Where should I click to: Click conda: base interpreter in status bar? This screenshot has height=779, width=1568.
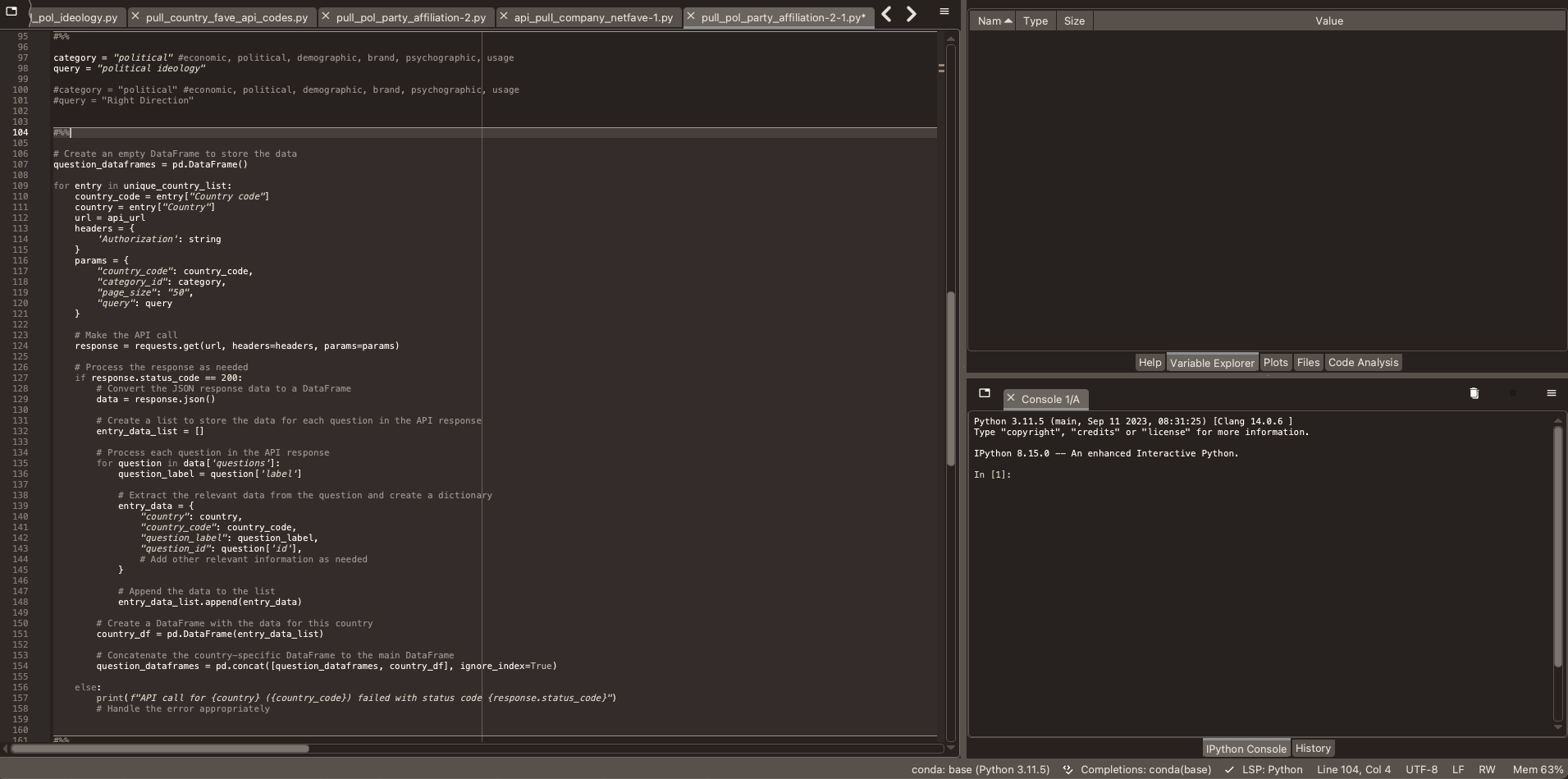click(x=981, y=770)
